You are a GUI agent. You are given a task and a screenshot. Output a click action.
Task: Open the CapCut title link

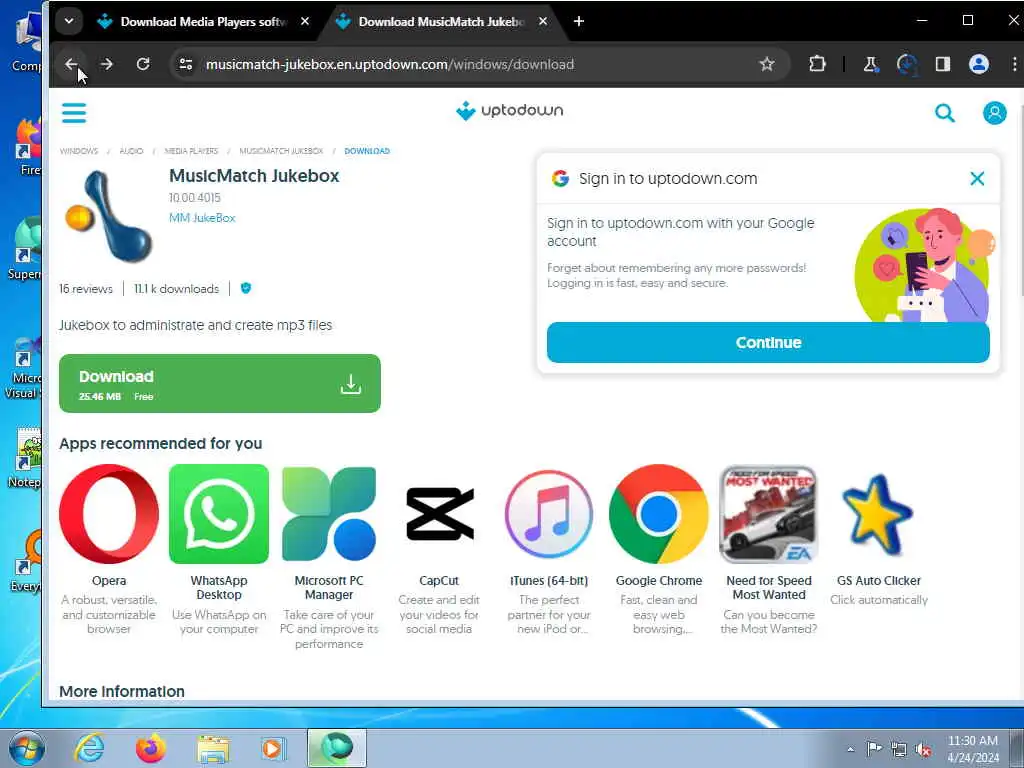[439, 581]
